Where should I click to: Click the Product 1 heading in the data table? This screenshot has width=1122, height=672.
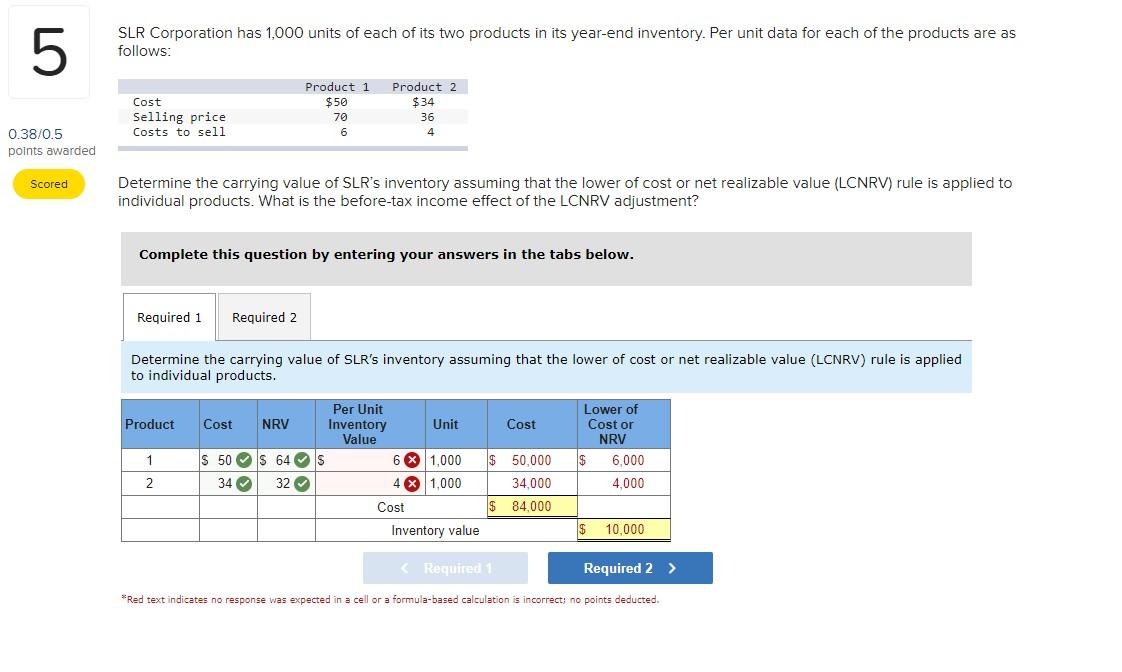coord(337,87)
